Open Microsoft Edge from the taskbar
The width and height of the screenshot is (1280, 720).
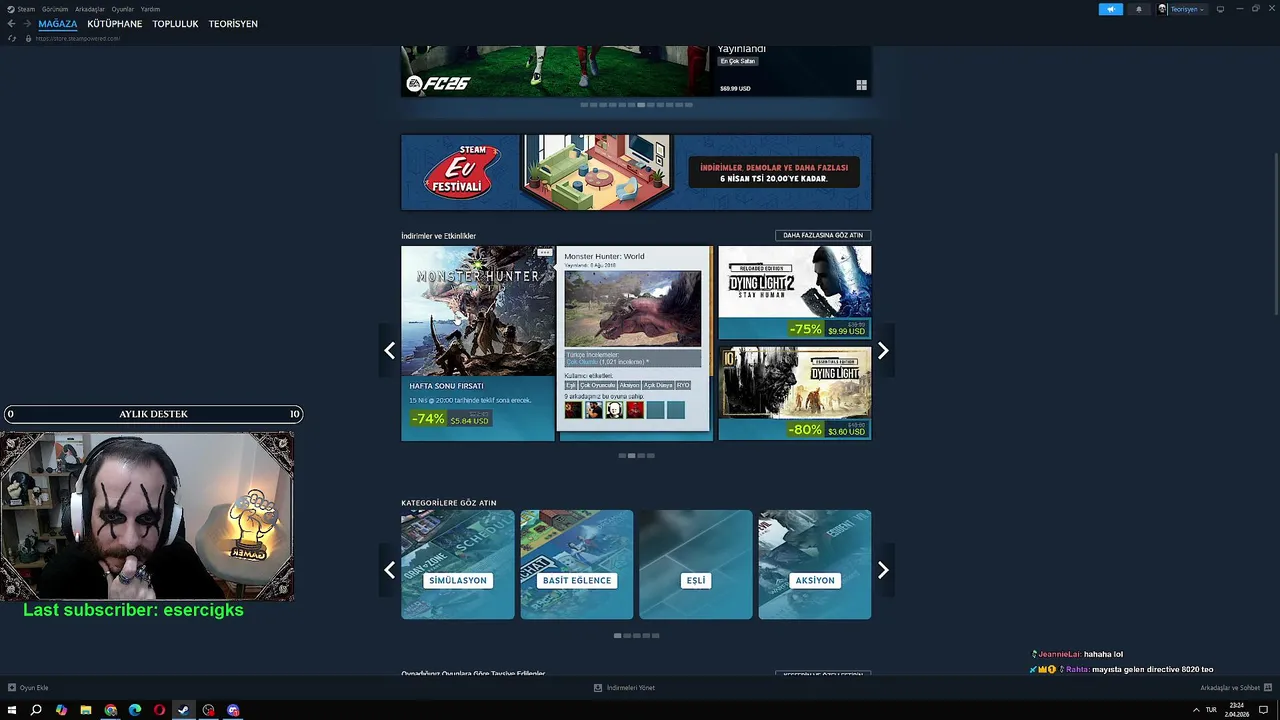pos(135,710)
